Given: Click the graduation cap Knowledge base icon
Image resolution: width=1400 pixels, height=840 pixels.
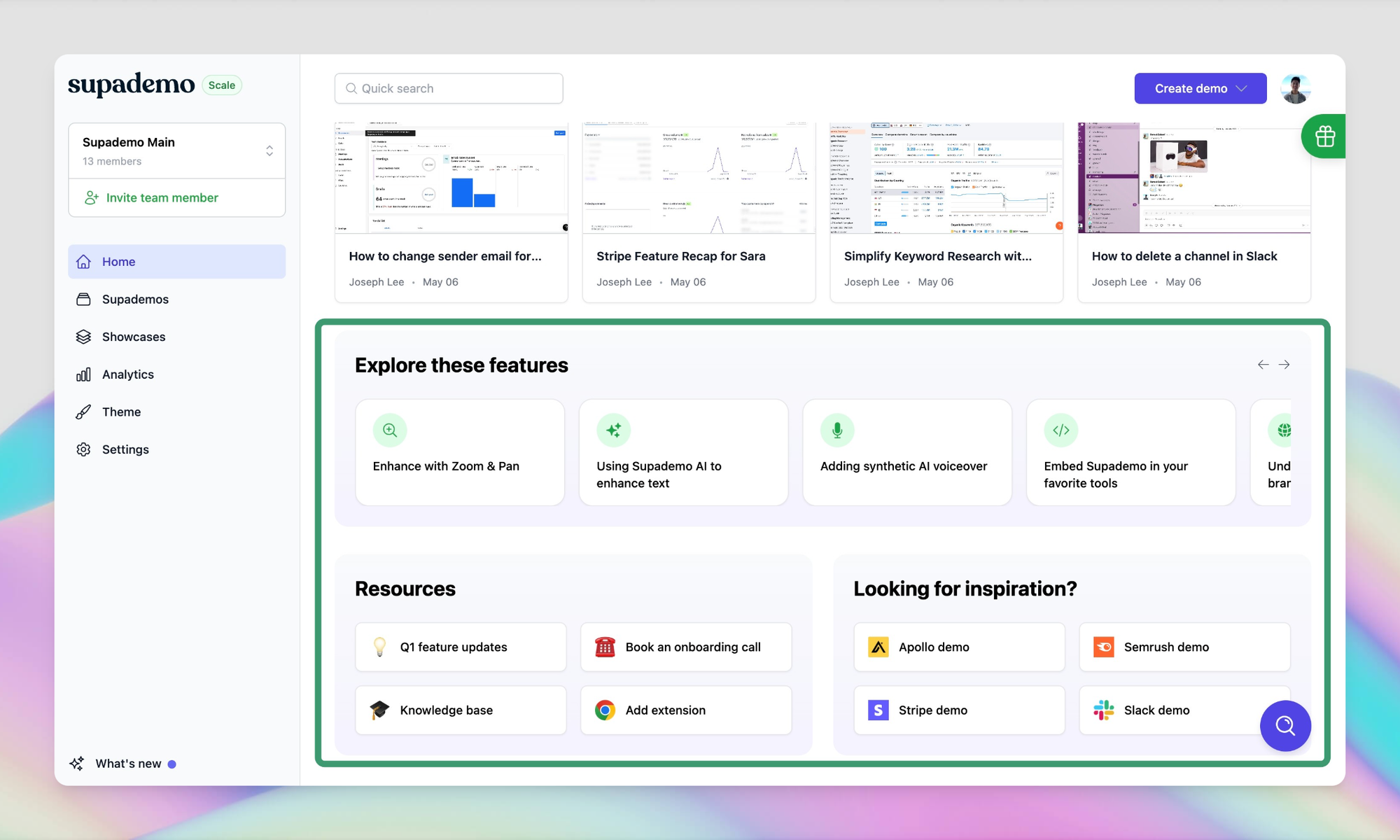Looking at the screenshot, I should pyautogui.click(x=379, y=710).
